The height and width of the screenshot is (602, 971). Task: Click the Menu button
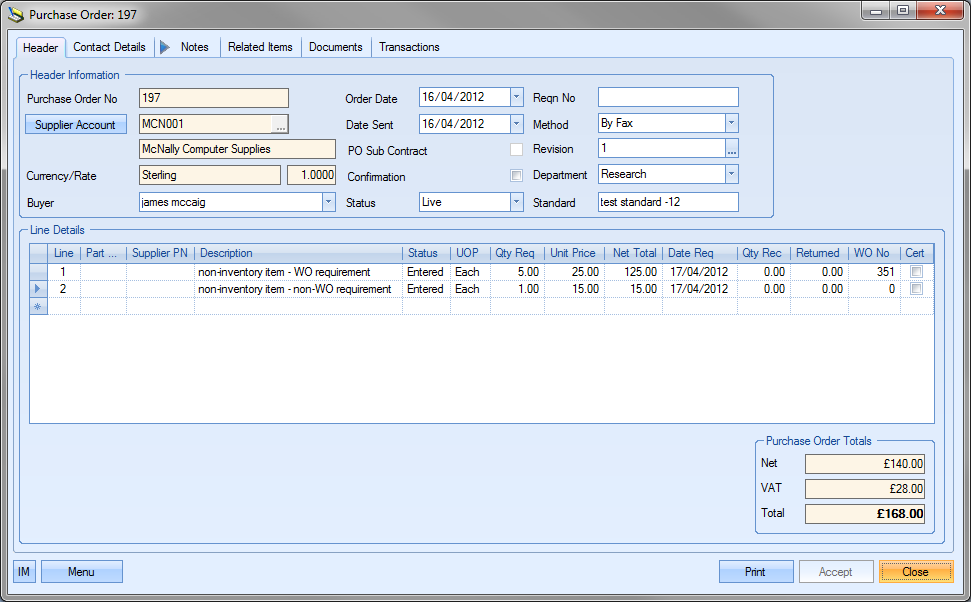coord(81,572)
